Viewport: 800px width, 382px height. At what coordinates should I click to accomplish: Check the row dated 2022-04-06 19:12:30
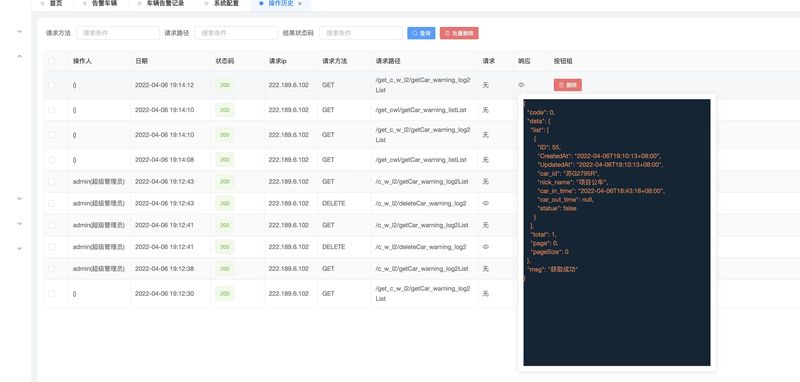pyautogui.click(x=52, y=294)
